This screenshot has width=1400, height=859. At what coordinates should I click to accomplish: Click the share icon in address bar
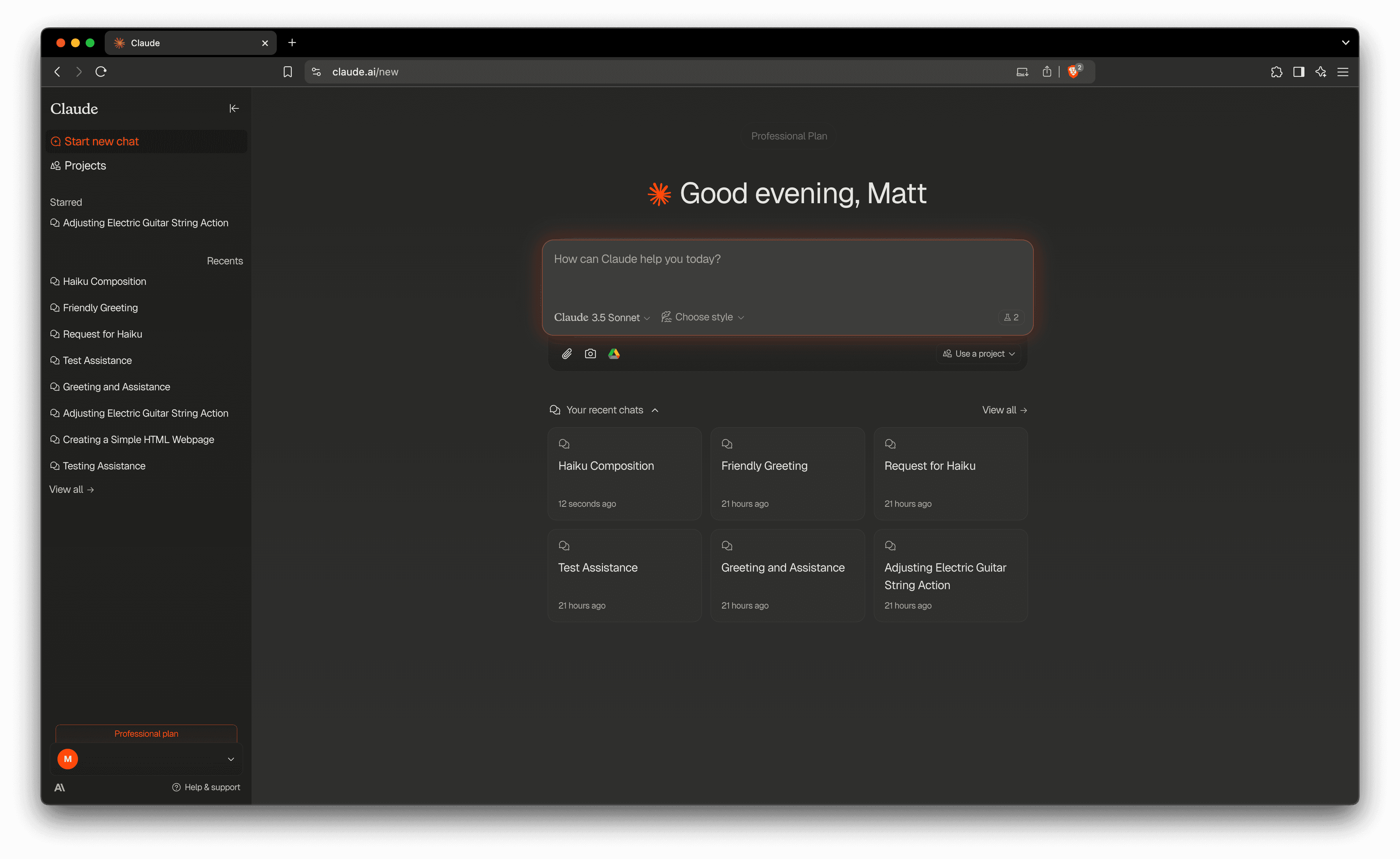coord(1047,71)
